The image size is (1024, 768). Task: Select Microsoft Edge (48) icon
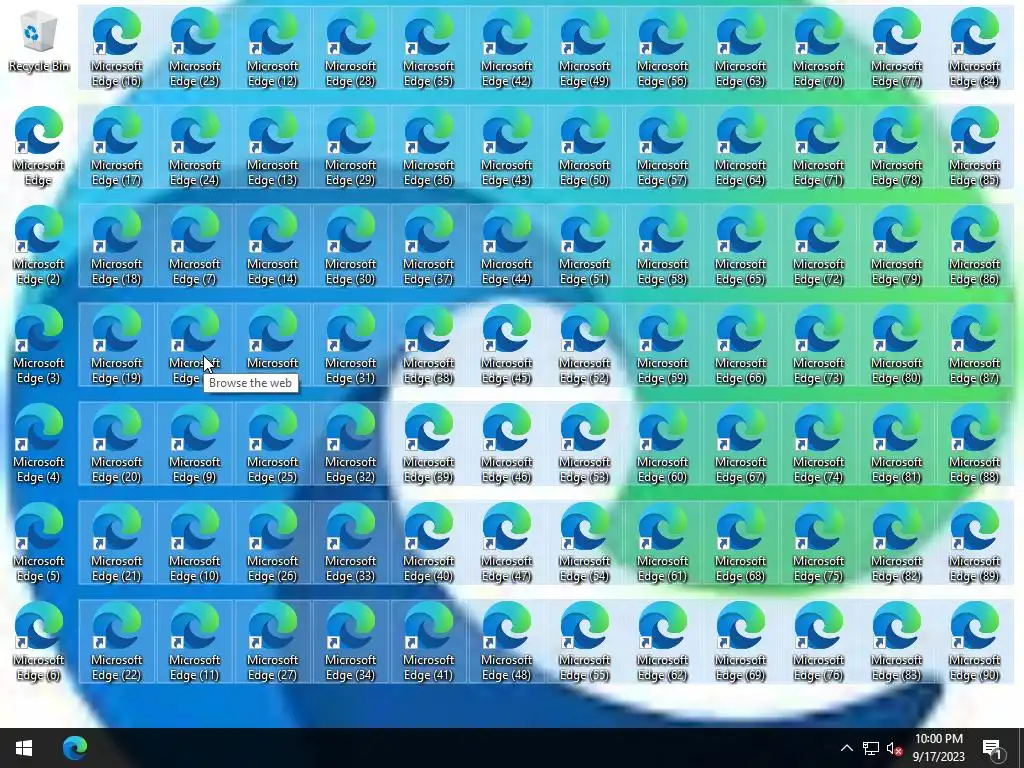coord(506,642)
